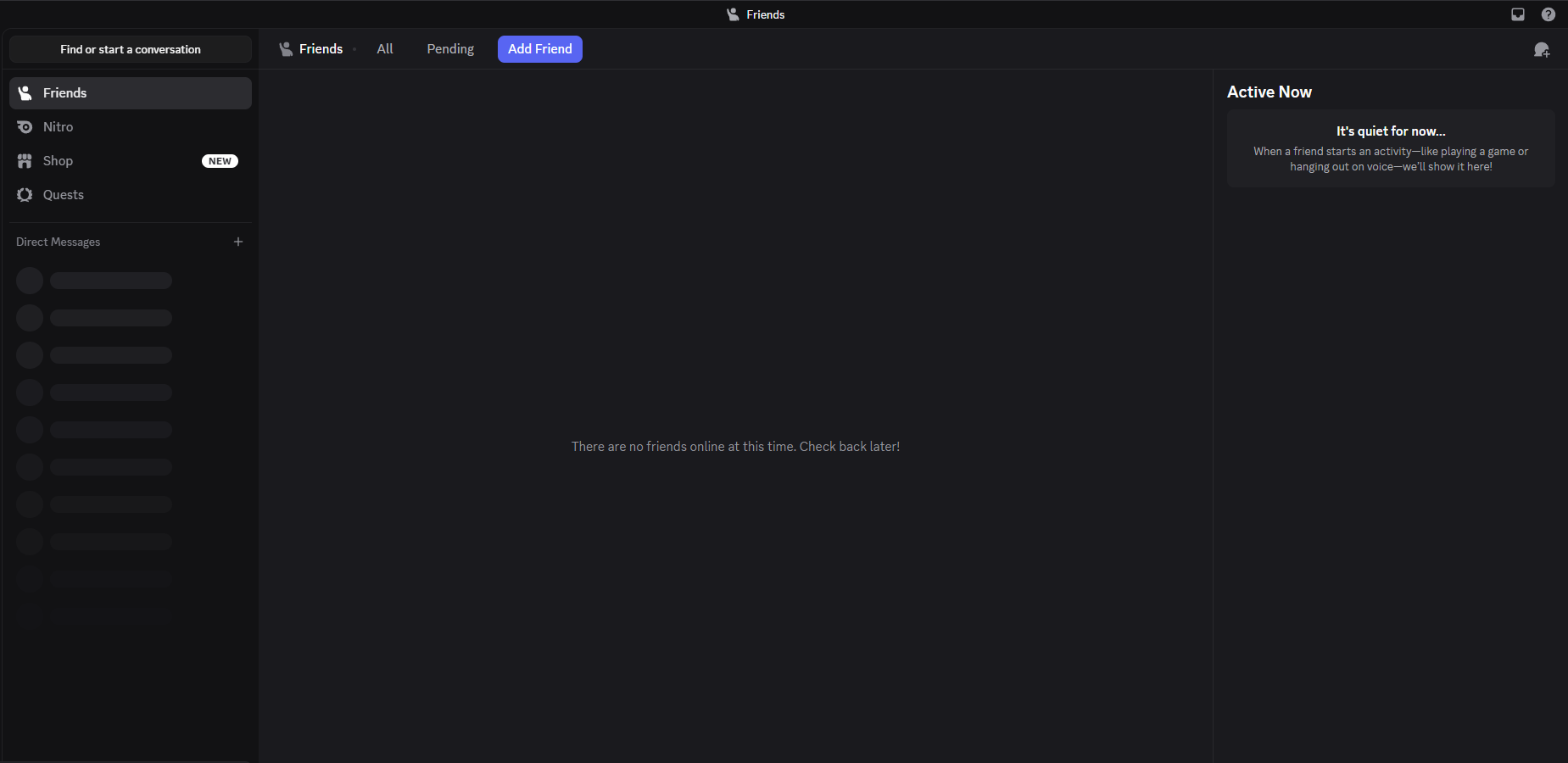Create a new direct message with the plus

click(x=237, y=241)
